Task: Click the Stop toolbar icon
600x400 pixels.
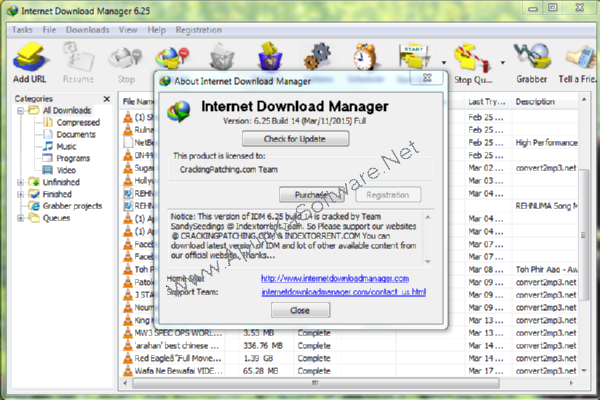Action: [x=126, y=57]
